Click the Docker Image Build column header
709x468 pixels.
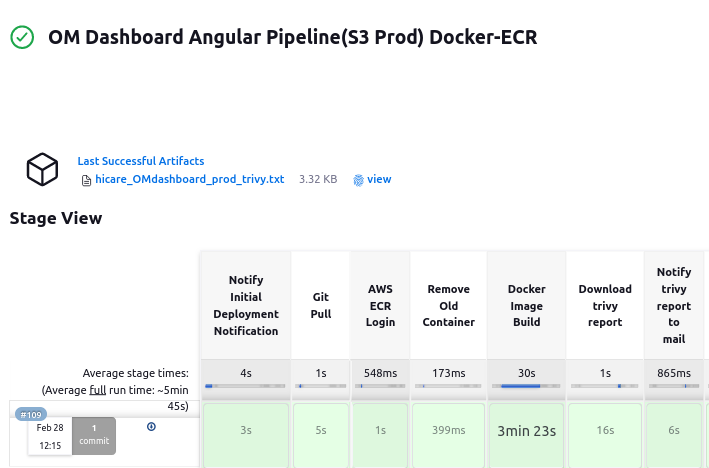526,306
